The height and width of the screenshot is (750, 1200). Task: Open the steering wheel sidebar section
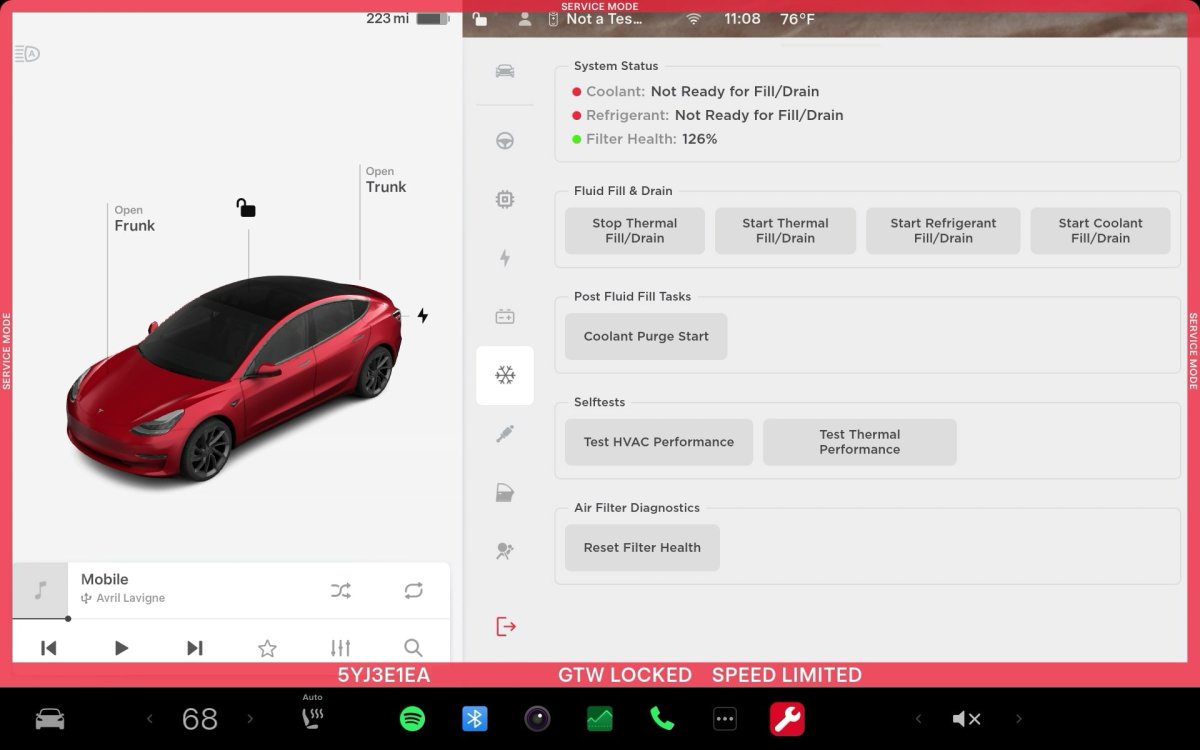[505, 141]
